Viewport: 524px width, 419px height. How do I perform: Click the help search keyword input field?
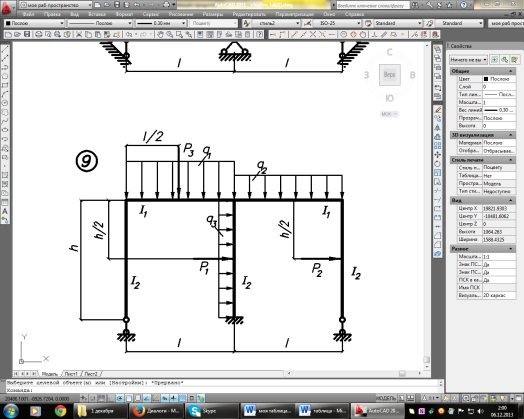(x=373, y=5)
